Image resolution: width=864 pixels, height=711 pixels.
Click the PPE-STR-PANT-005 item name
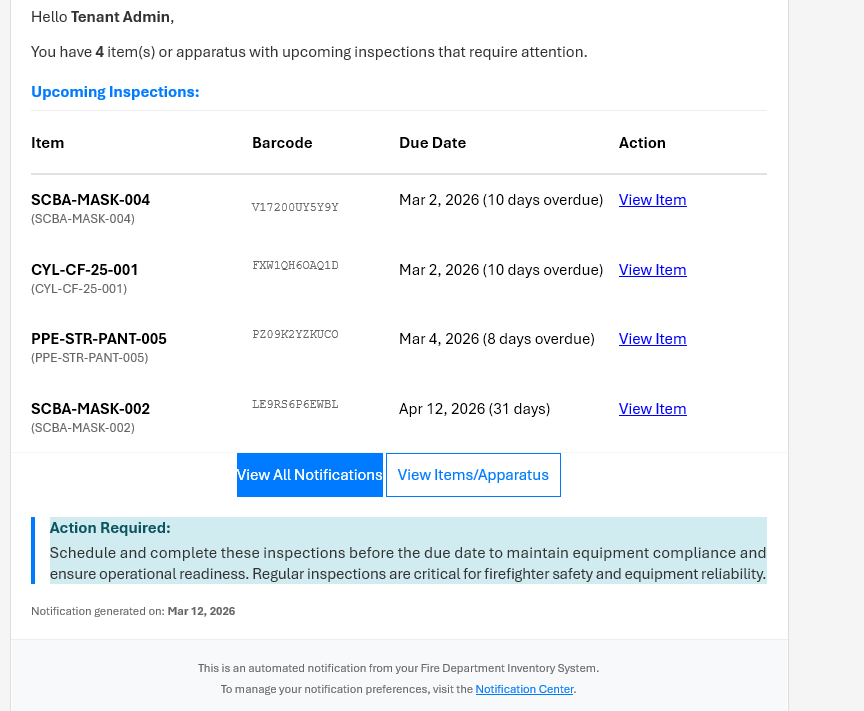(98, 339)
